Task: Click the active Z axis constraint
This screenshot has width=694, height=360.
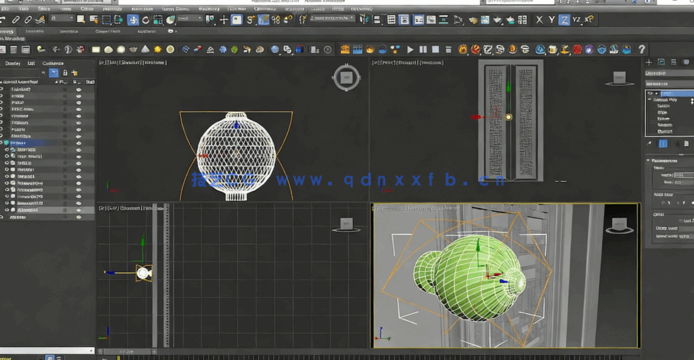Action: coord(564,19)
